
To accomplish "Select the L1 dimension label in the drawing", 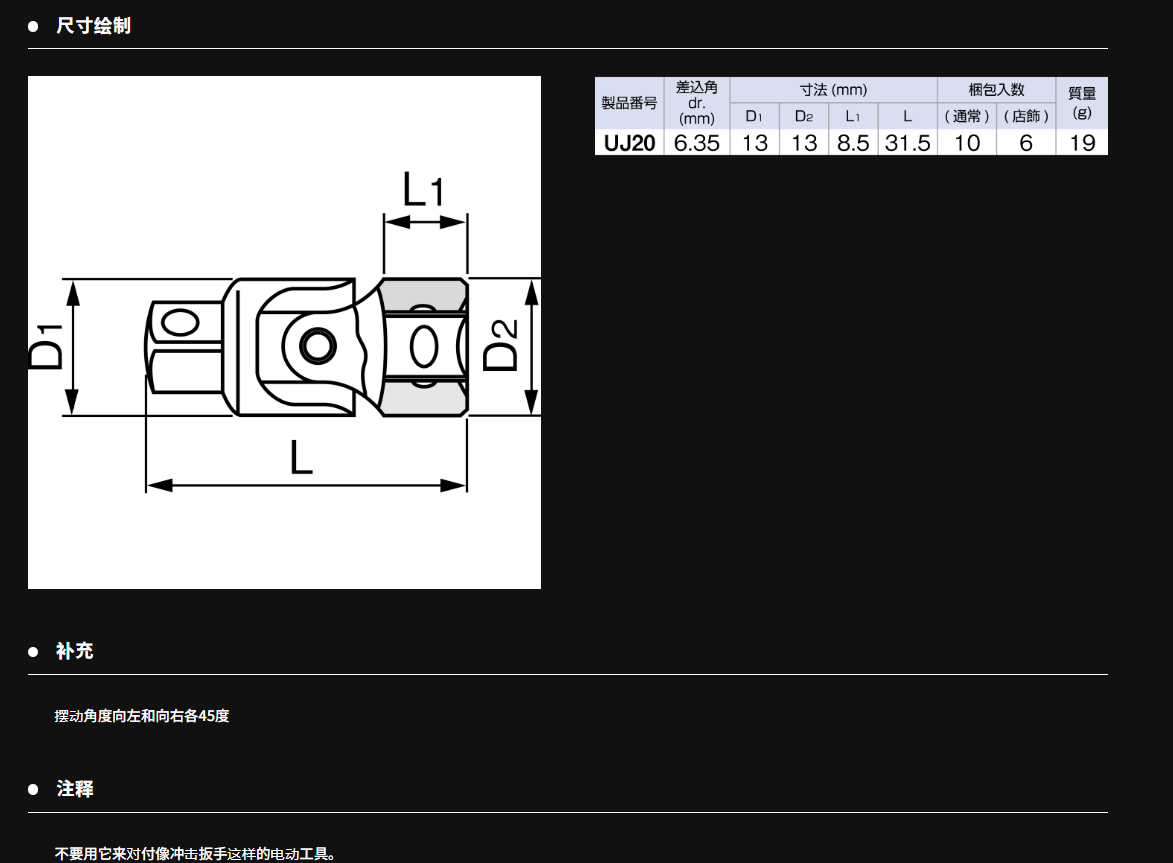I will tap(423, 189).
